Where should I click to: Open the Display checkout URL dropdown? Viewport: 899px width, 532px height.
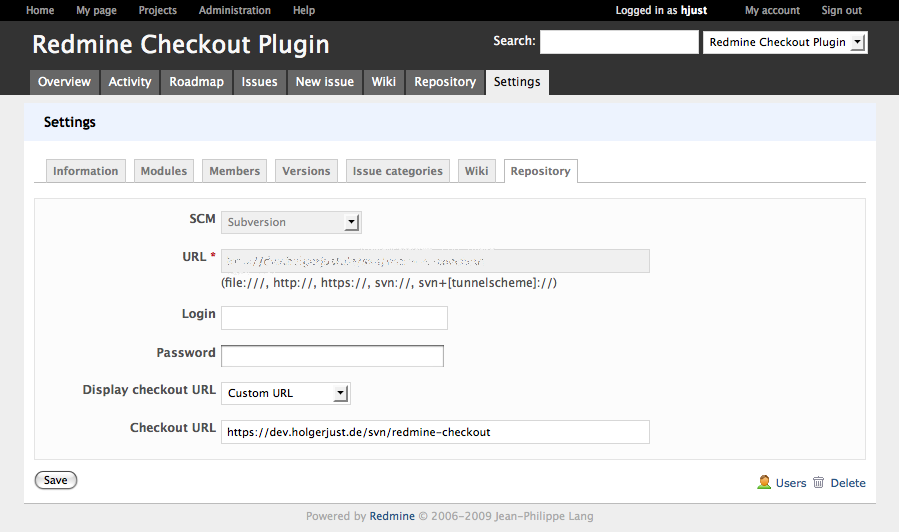click(286, 393)
